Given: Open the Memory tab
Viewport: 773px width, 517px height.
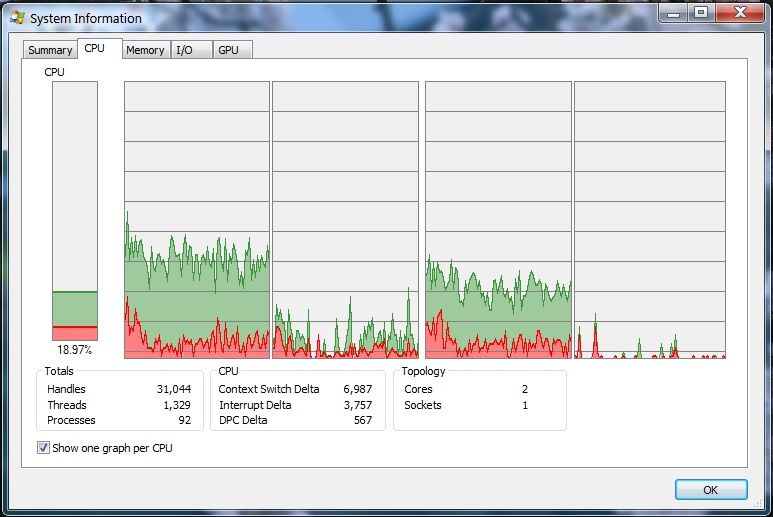Looking at the screenshot, I should click(x=145, y=50).
